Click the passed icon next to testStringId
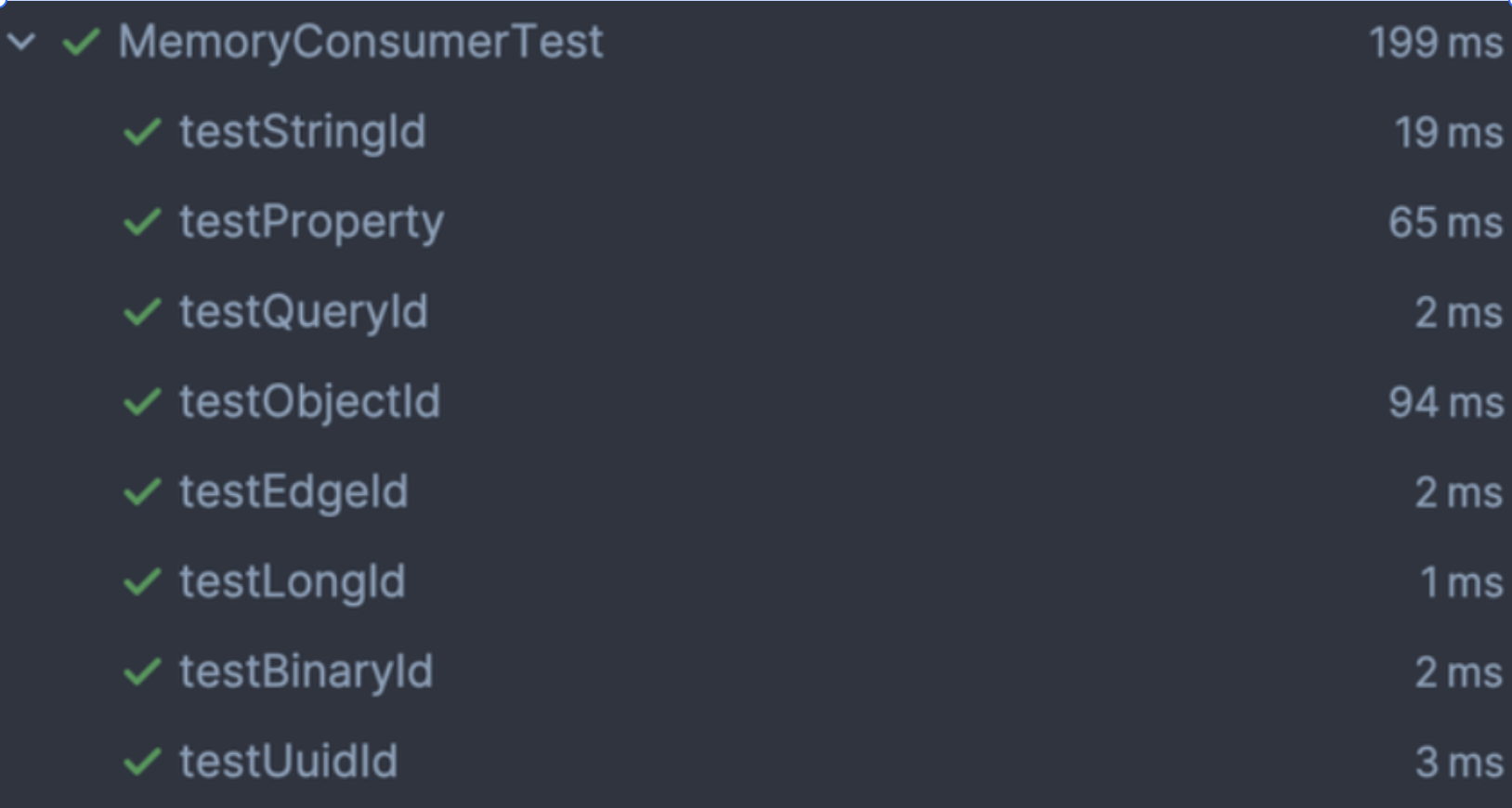Screen dimensions: 1512x808 pyautogui.click(x=142, y=132)
